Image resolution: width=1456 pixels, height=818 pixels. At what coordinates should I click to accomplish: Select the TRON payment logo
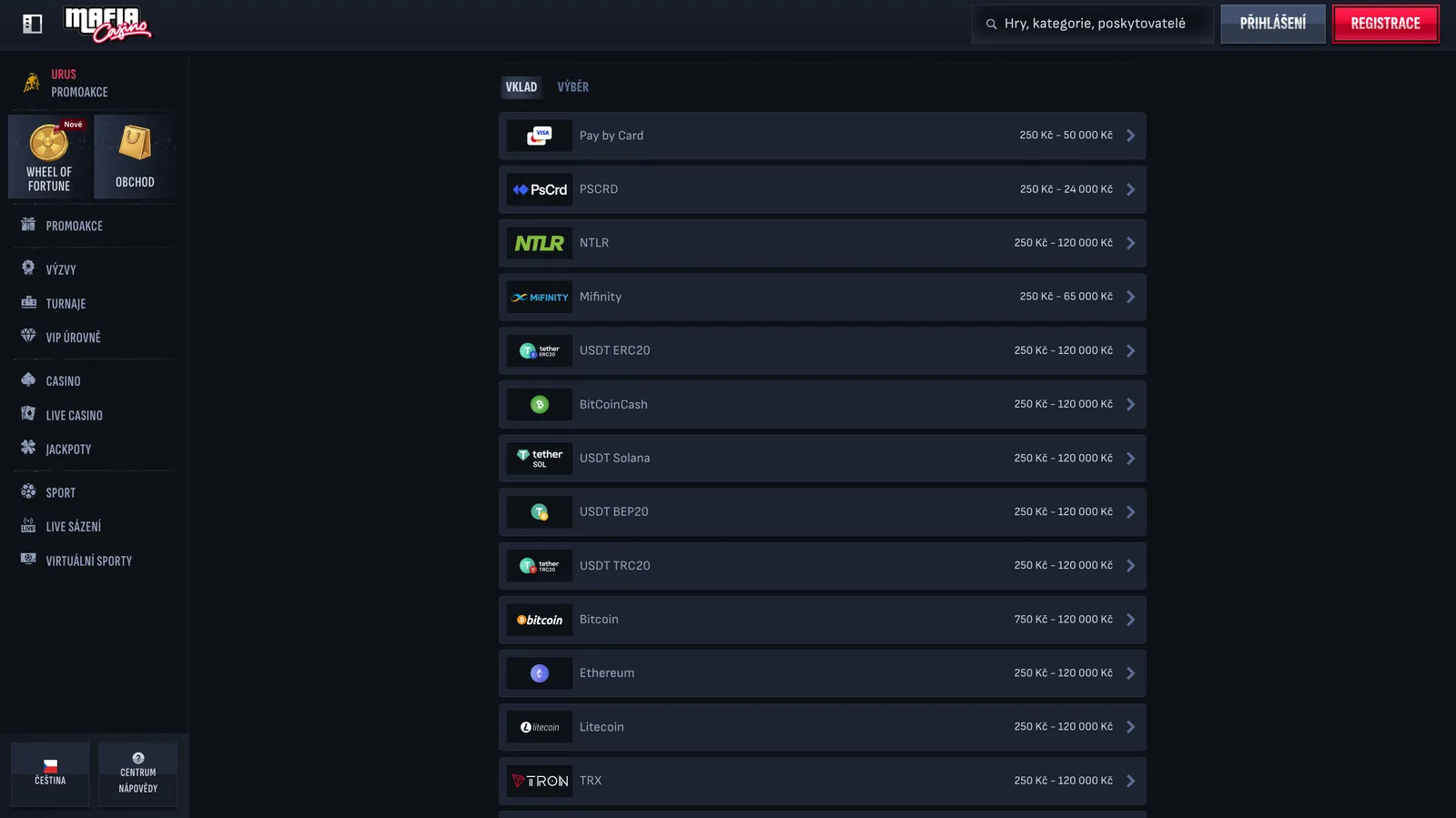[x=540, y=781]
